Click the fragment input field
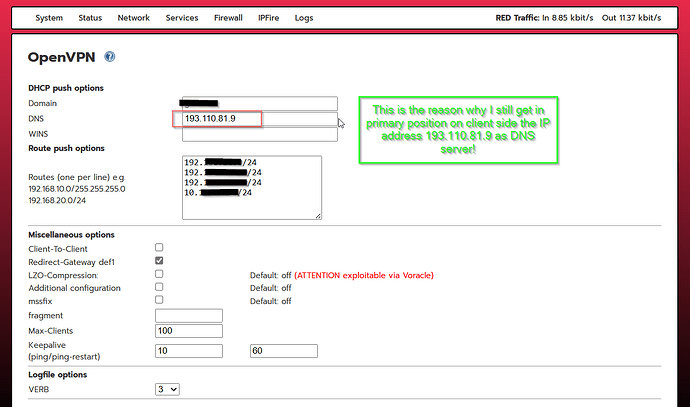Screen dimensions: 690x407 pos(189,315)
